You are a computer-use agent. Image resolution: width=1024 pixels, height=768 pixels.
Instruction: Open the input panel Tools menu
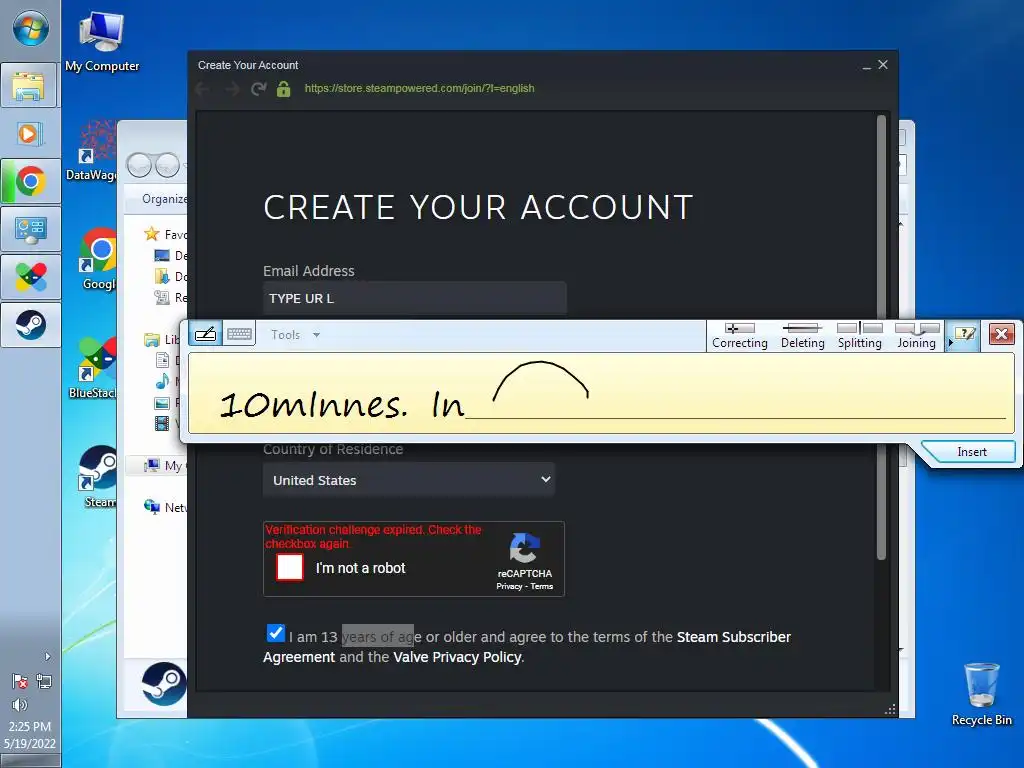coord(295,334)
